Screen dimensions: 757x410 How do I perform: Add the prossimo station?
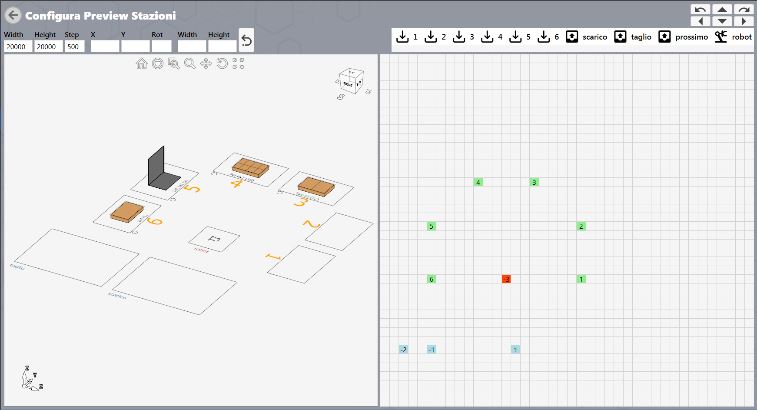pyautogui.click(x=683, y=37)
